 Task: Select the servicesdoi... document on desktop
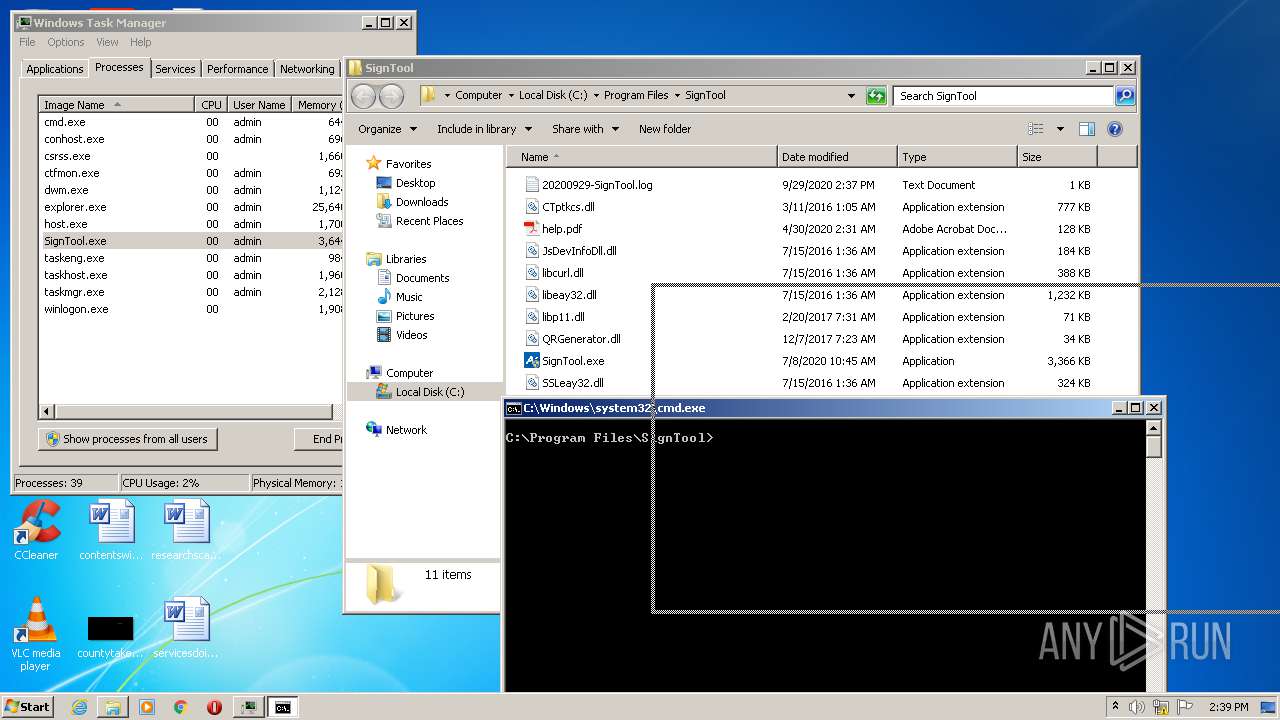[186, 628]
